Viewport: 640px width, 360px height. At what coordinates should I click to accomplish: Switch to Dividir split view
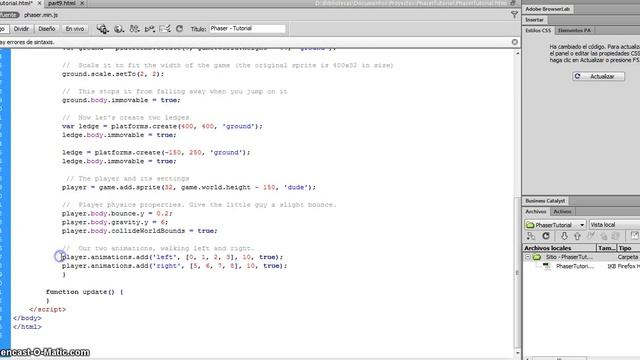click(x=21, y=29)
